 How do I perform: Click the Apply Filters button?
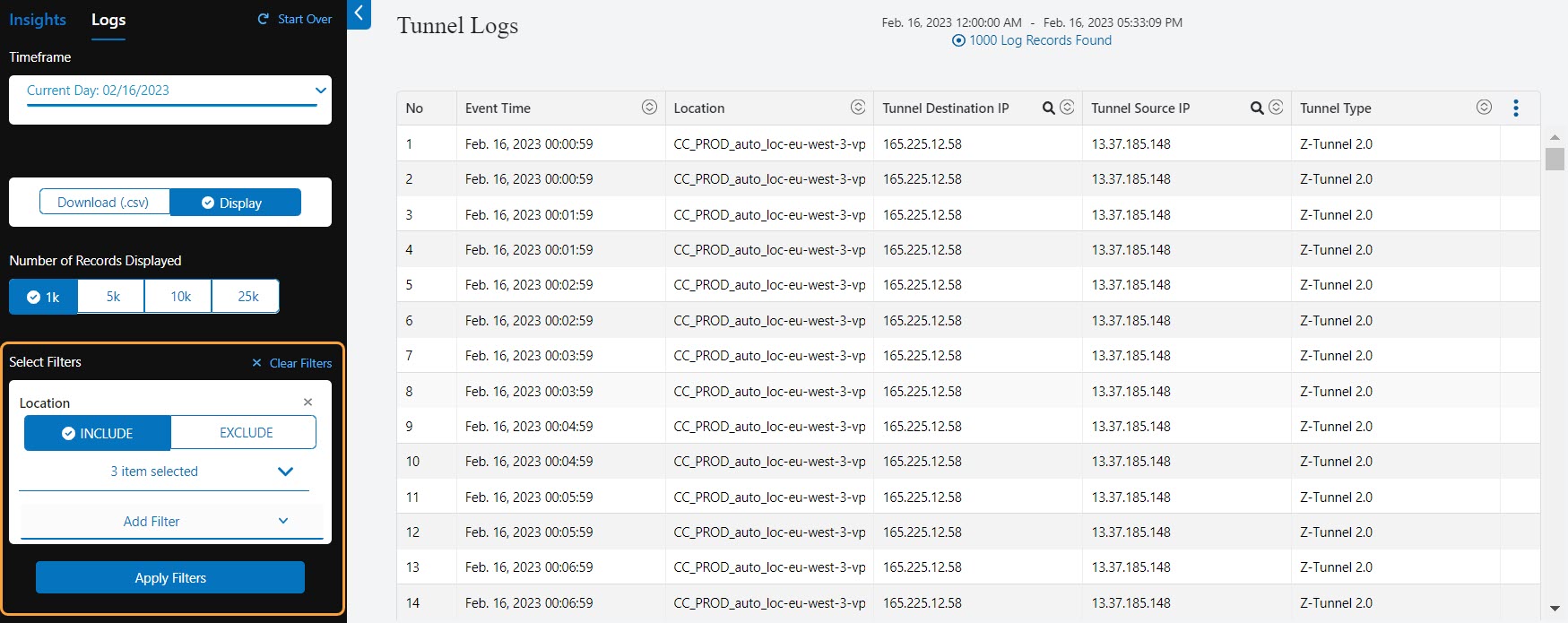170,578
